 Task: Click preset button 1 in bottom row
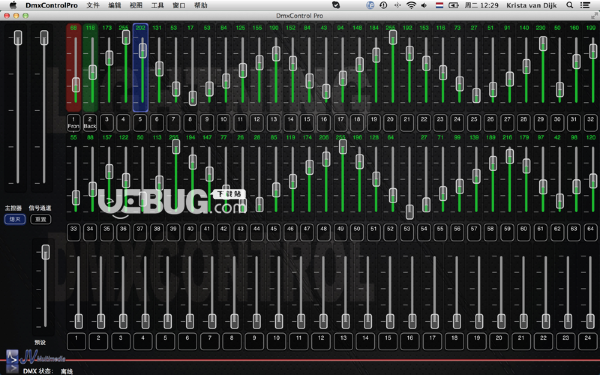point(77,341)
